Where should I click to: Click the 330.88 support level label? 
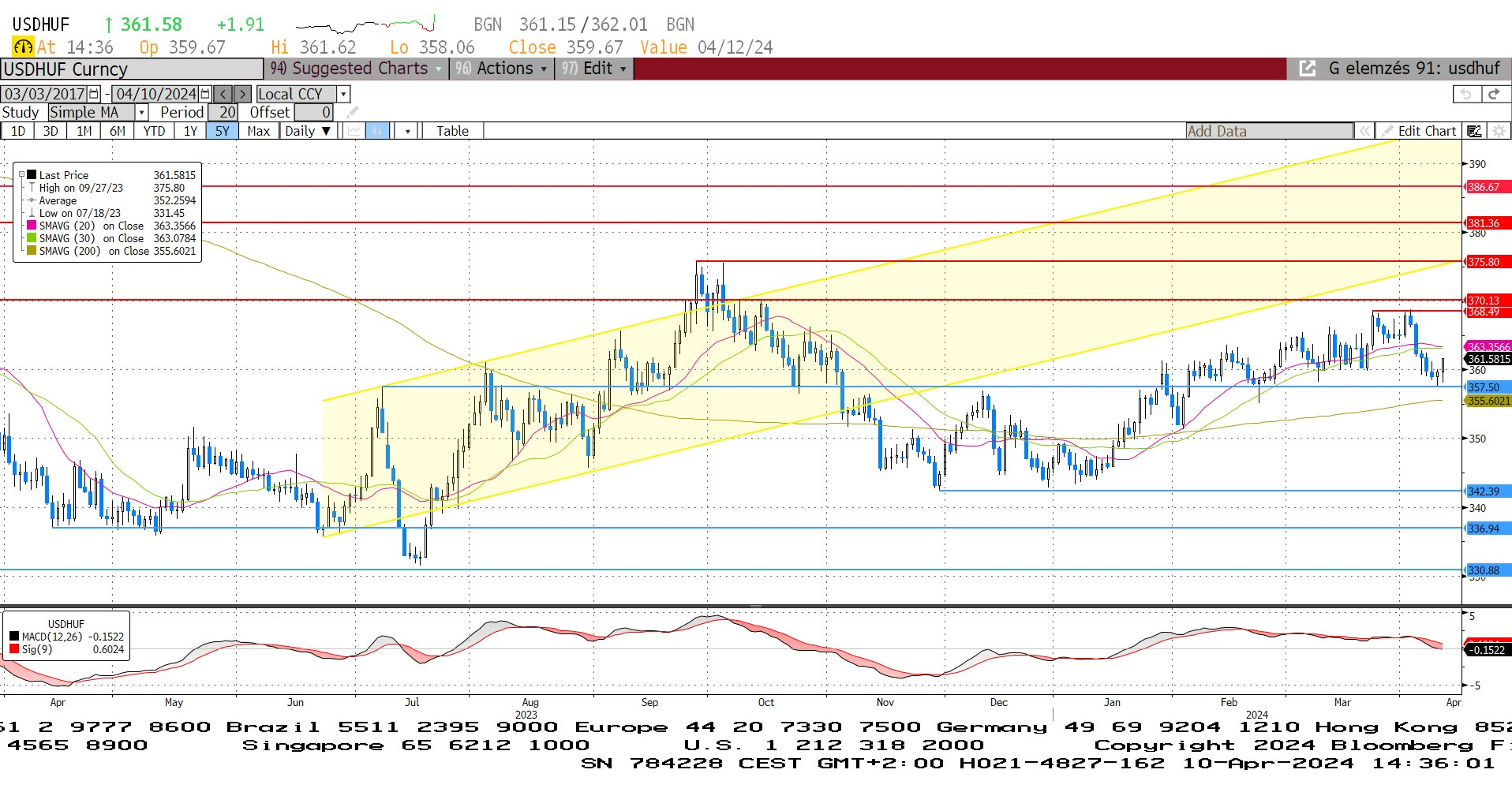(x=1487, y=570)
